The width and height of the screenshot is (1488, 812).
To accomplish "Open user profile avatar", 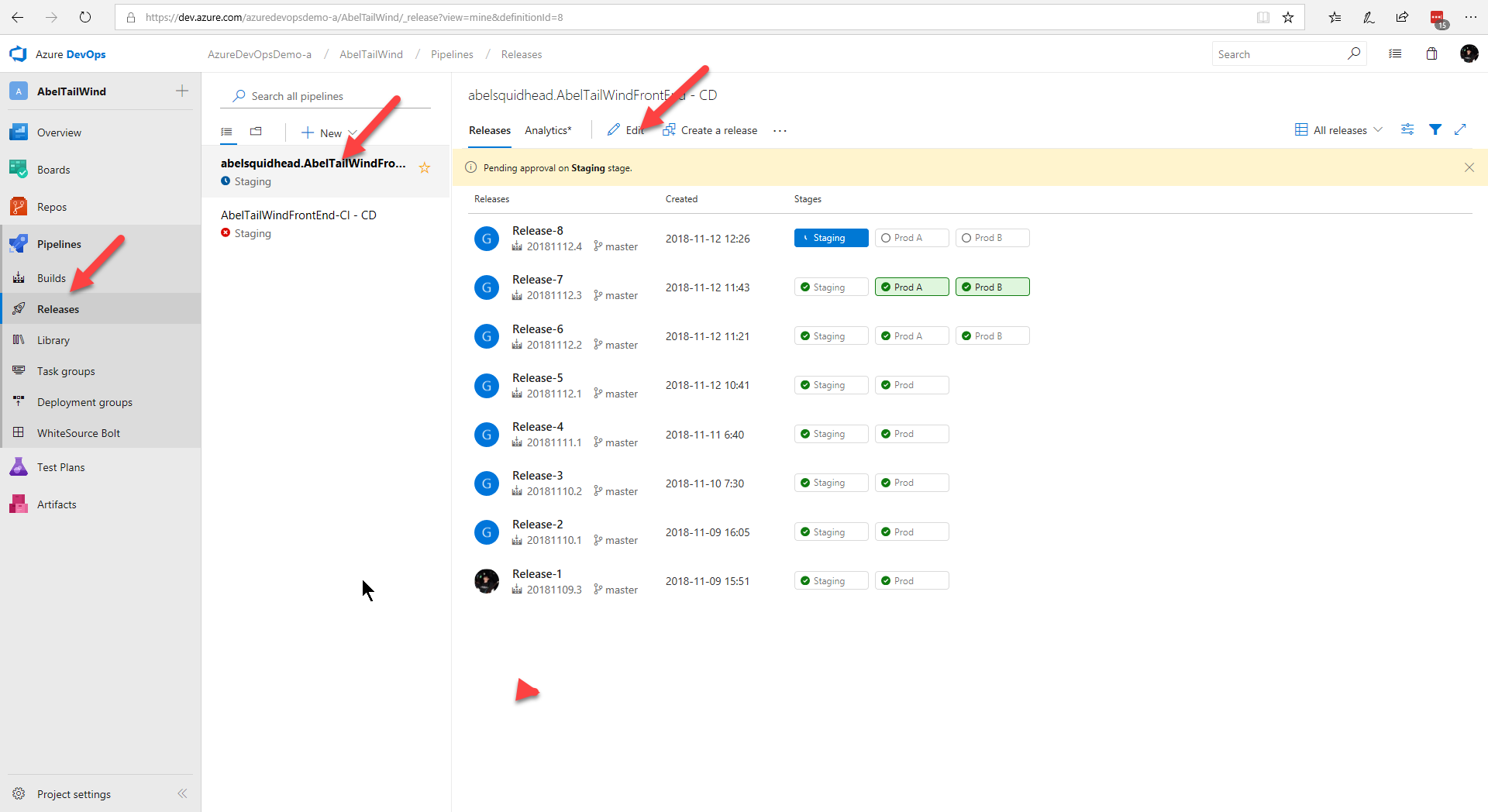I will point(1469,53).
